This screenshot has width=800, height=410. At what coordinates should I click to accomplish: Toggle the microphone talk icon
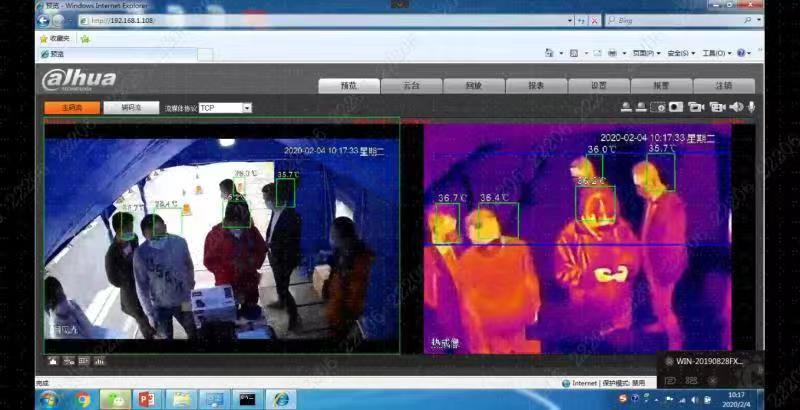point(751,107)
